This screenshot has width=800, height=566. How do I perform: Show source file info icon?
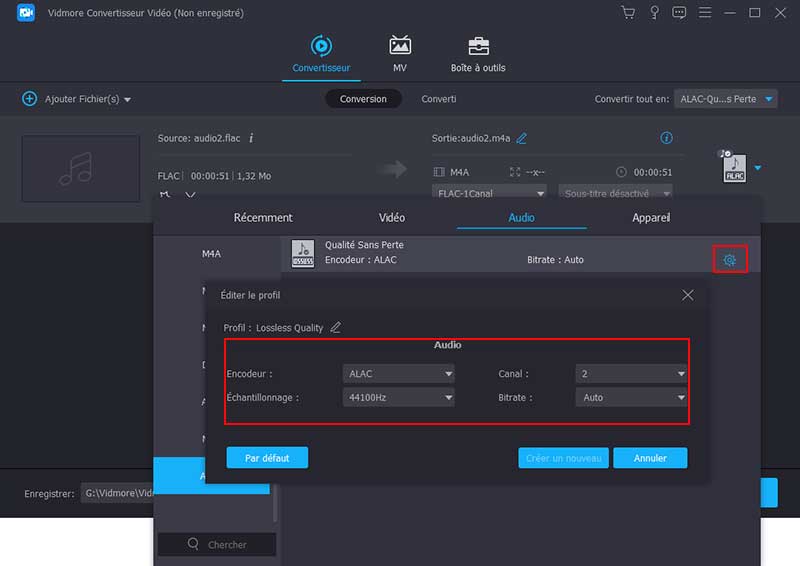coord(252,138)
